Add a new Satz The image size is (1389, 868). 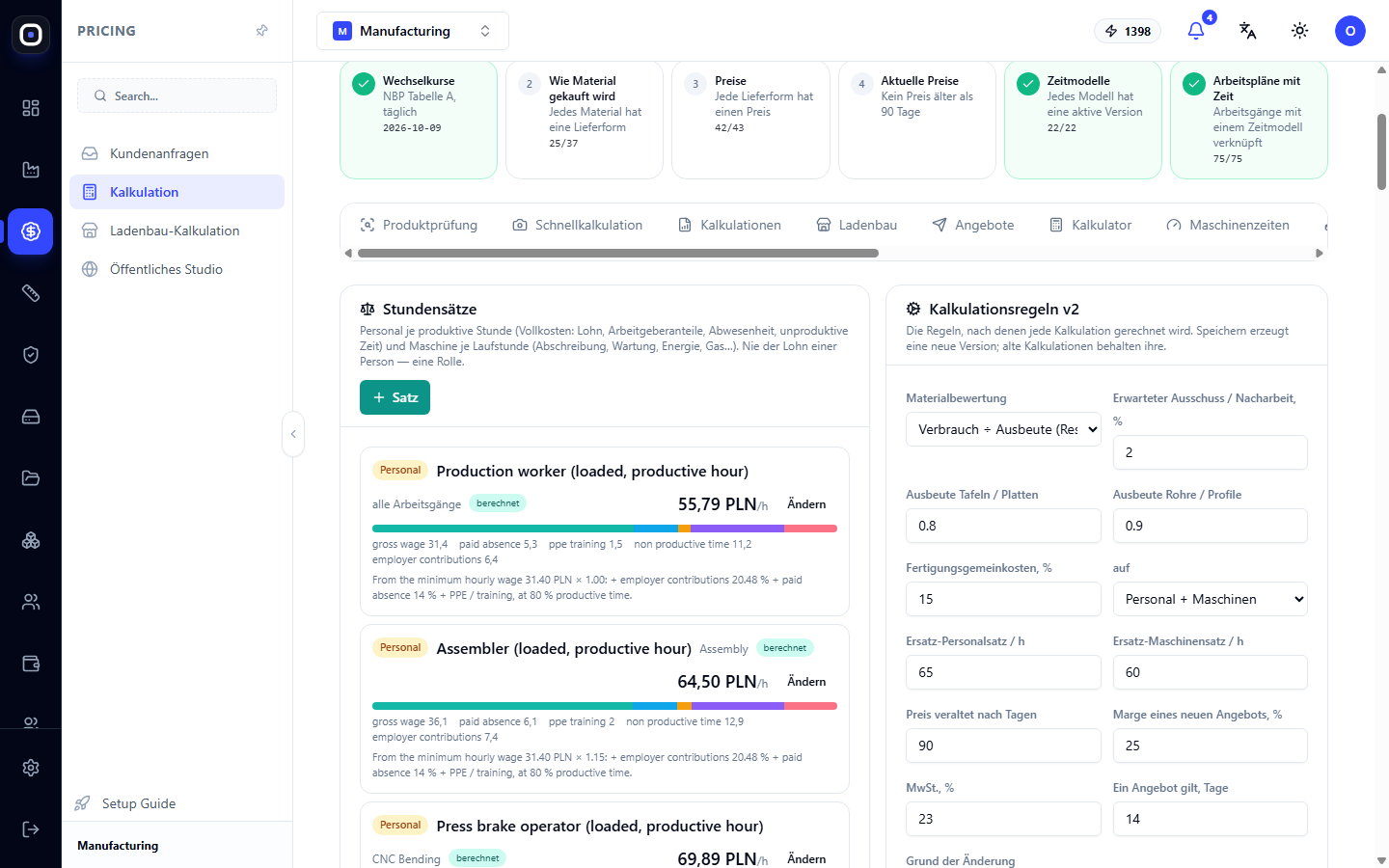click(x=395, y=397)
